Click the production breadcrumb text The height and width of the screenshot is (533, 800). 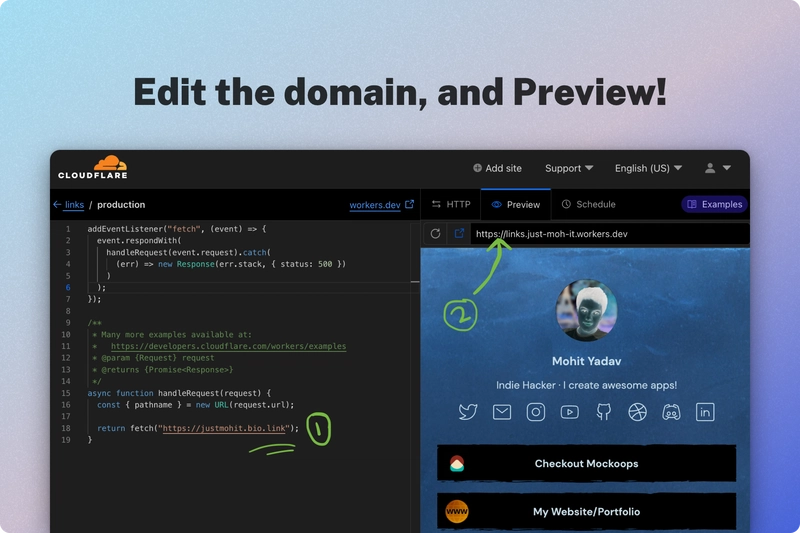tap(121, 205)
